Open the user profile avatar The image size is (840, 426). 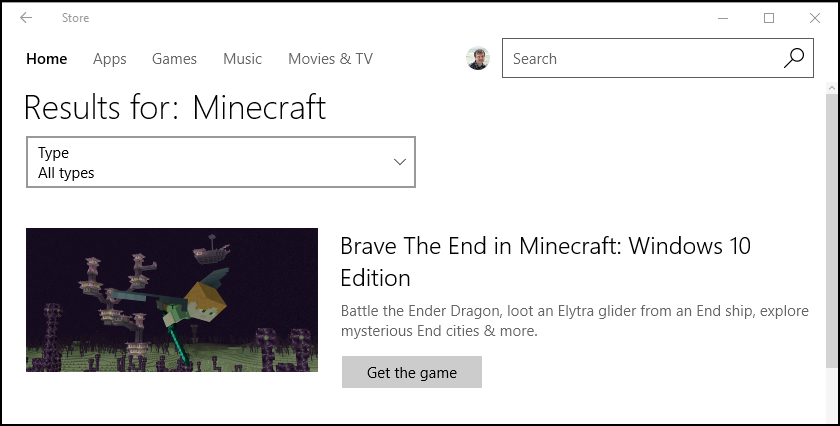(477, 58)
